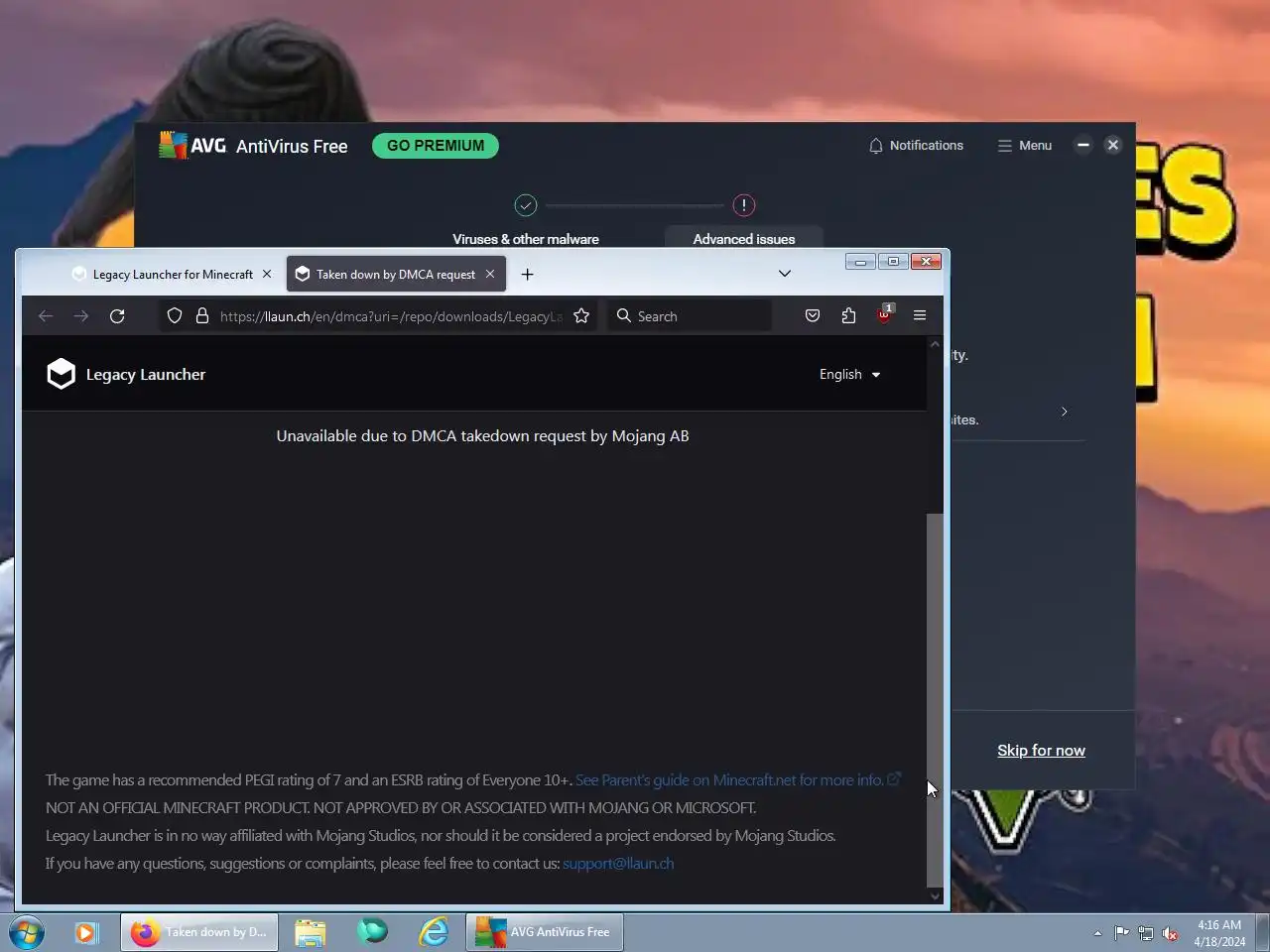Viewport: 1270px width, 952px height.
Task: Click the taskbar clock showing 4:16 AM
Action: coord(1219,933)
